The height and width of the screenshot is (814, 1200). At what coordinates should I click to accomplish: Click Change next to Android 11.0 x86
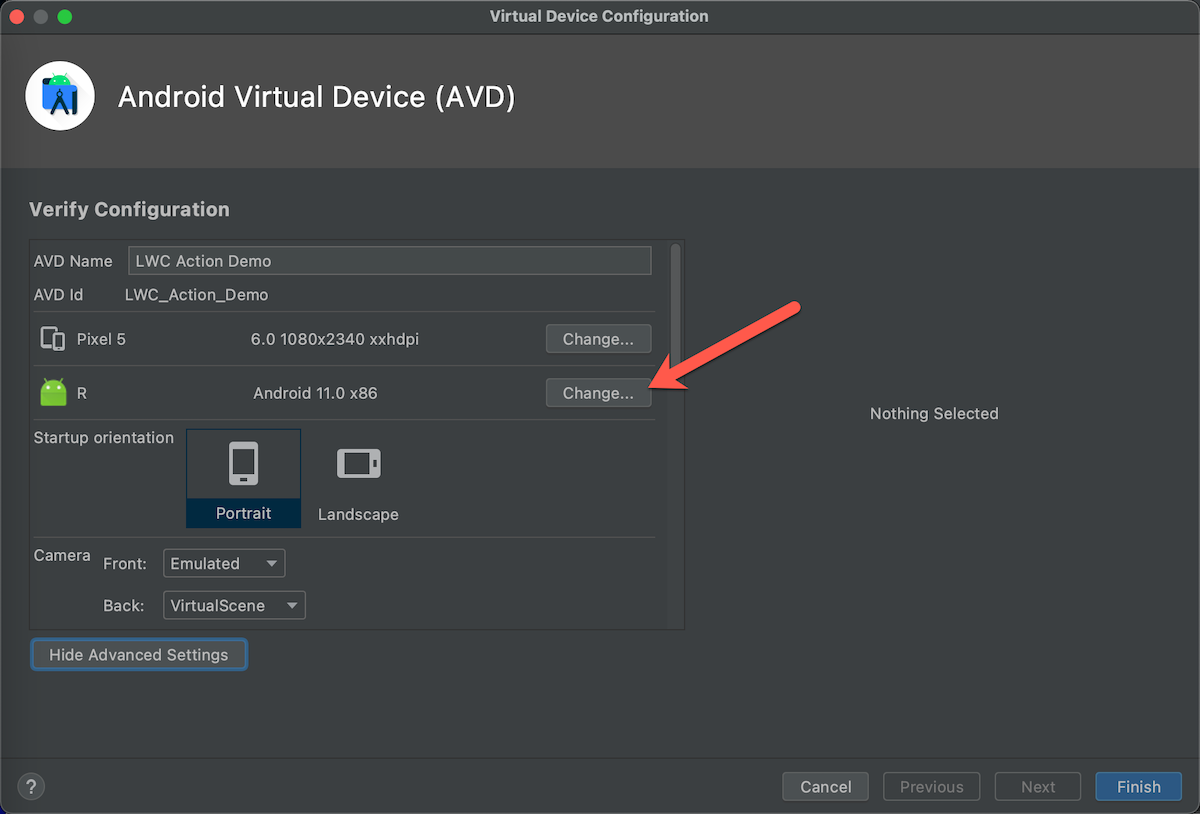click(x=598, y=392)
